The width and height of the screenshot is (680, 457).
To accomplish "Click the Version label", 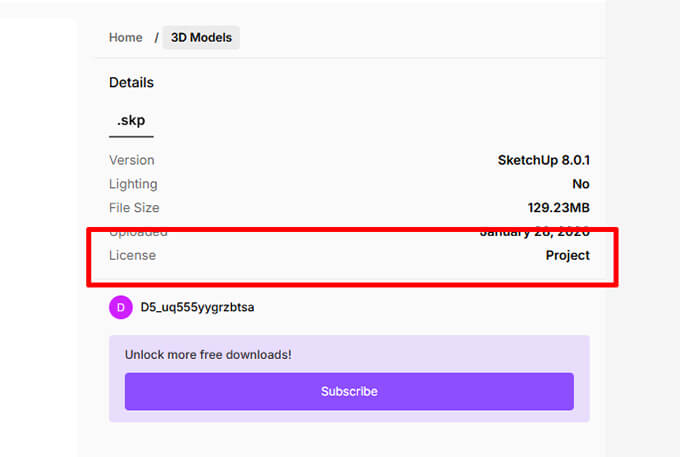I will pyautogui.click(x=131, y=160).
